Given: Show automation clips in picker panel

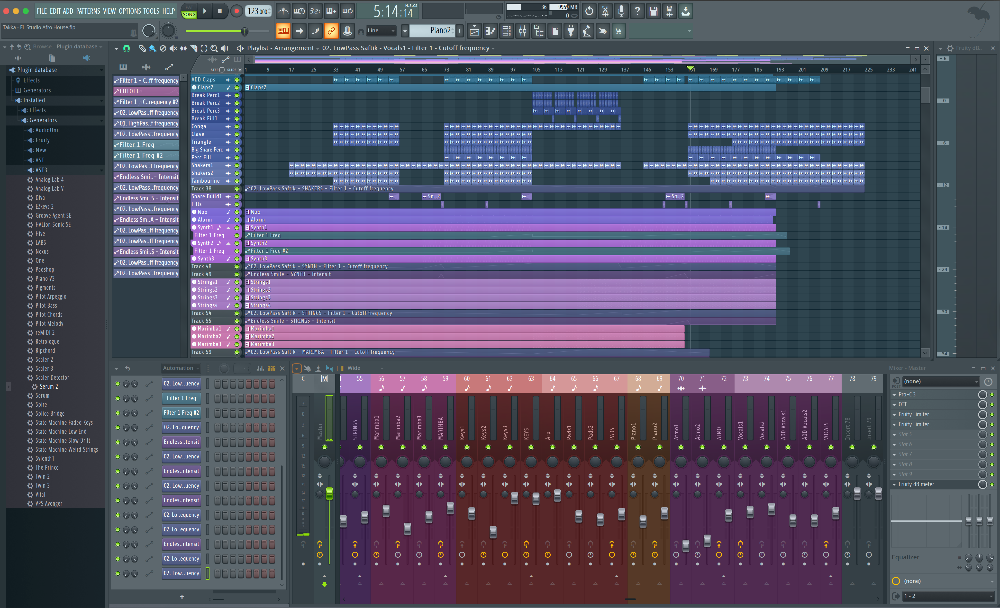Looking at the screenshot, I should [169, 67].
